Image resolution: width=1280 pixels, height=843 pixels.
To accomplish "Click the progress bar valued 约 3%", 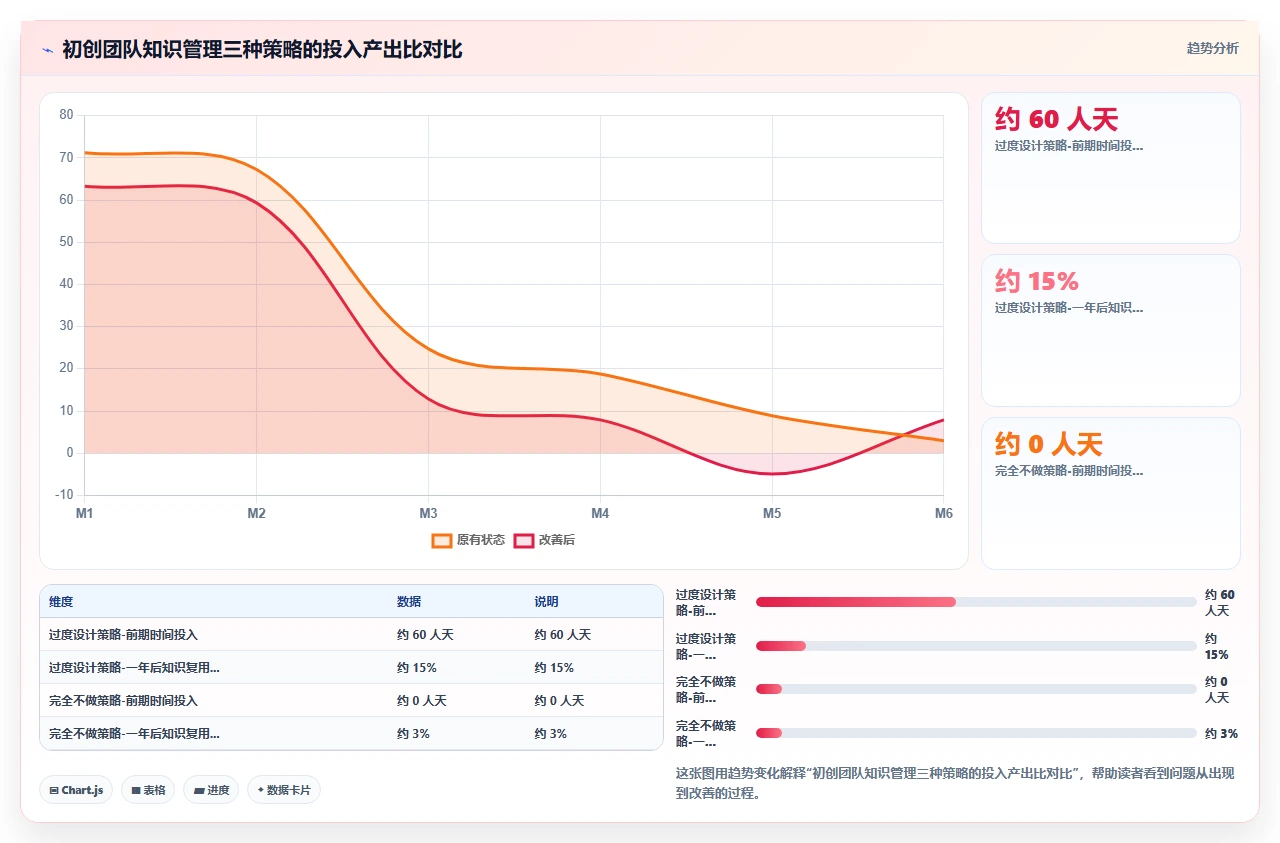I will click(976, 733).
